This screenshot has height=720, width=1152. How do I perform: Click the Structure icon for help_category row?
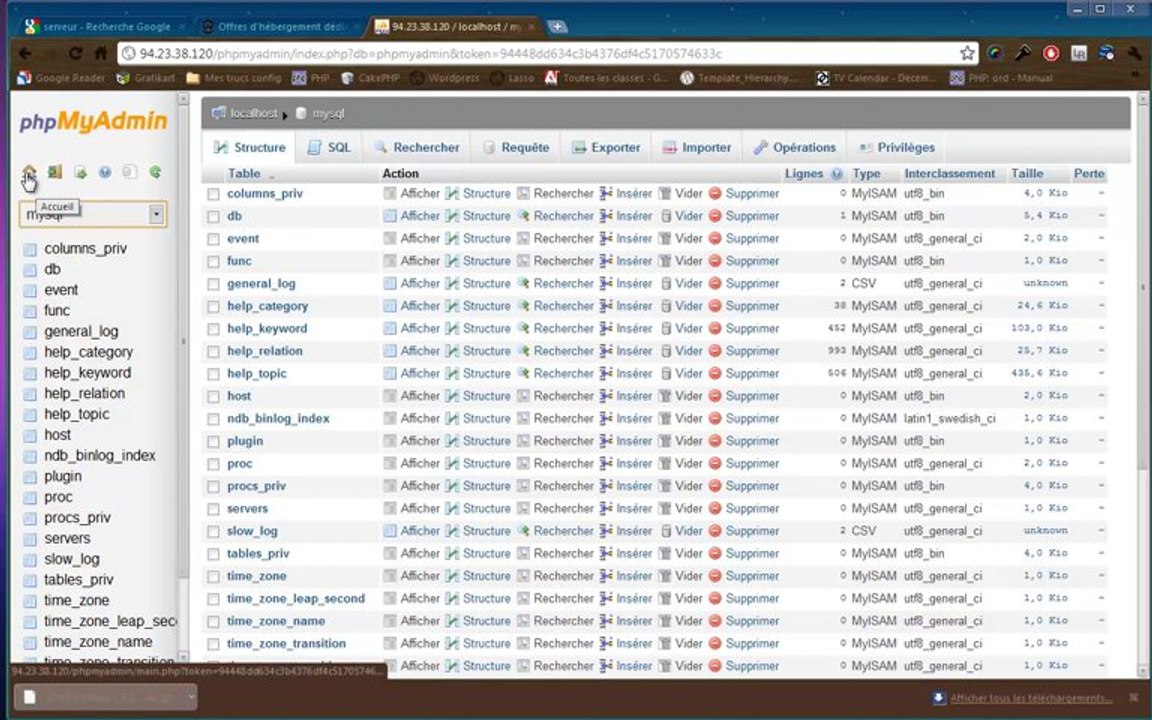coord(453,306)
